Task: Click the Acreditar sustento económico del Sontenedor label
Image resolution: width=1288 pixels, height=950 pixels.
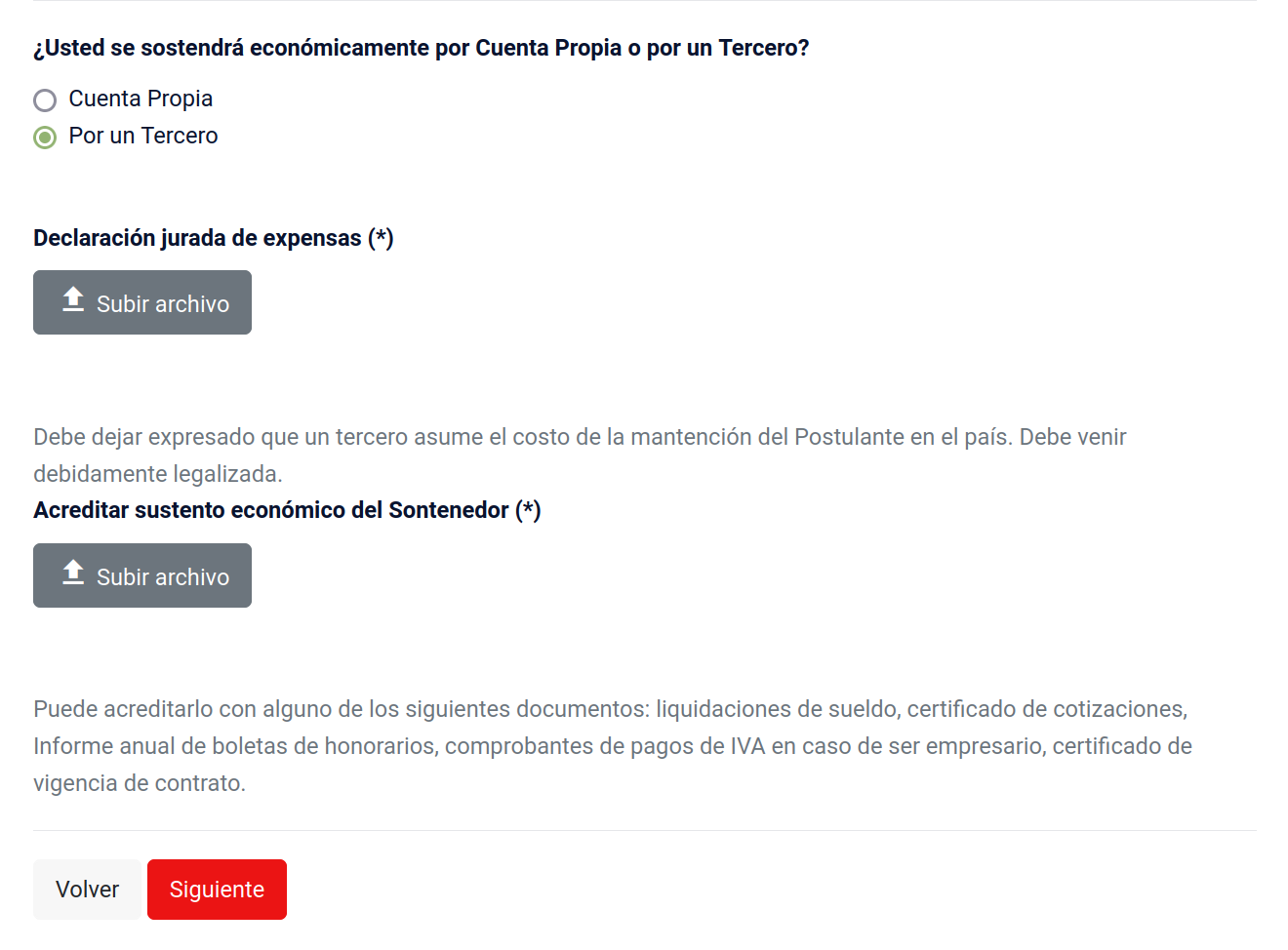Action: 271,511
